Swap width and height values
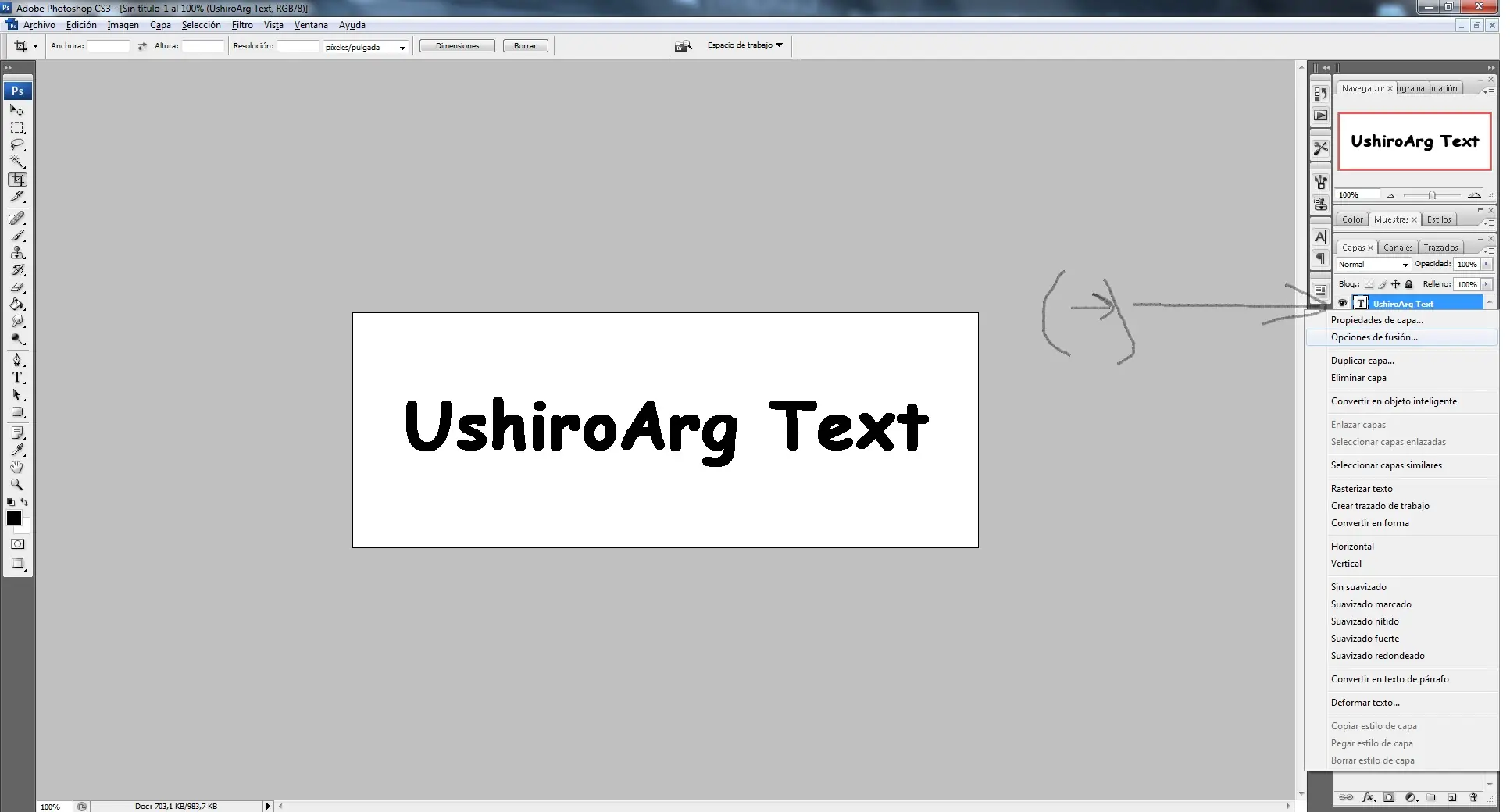The image size is (1510, 812). pos(142,46)
